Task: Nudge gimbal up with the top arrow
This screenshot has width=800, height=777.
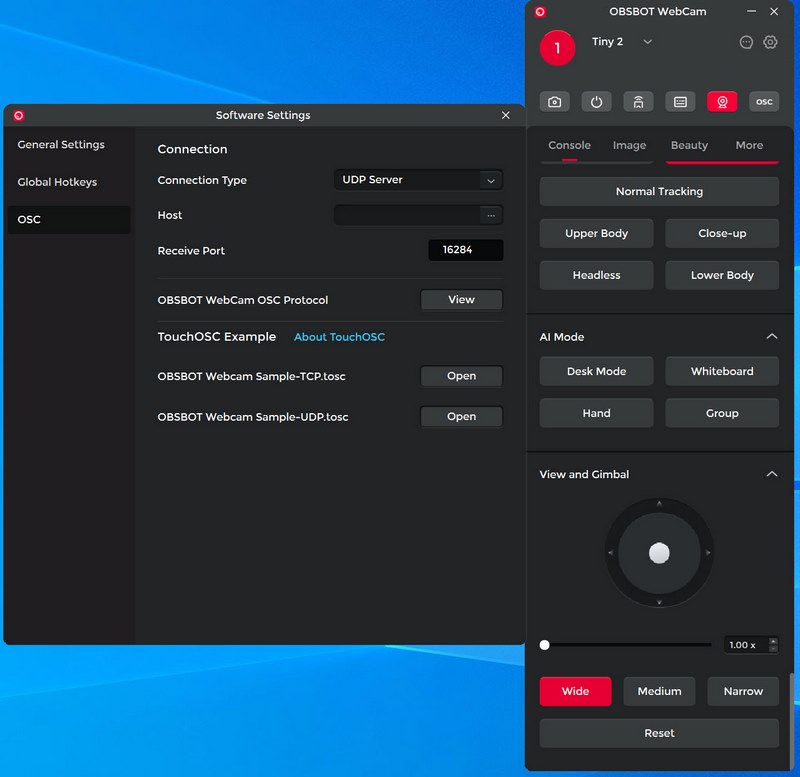Action: 659,504
